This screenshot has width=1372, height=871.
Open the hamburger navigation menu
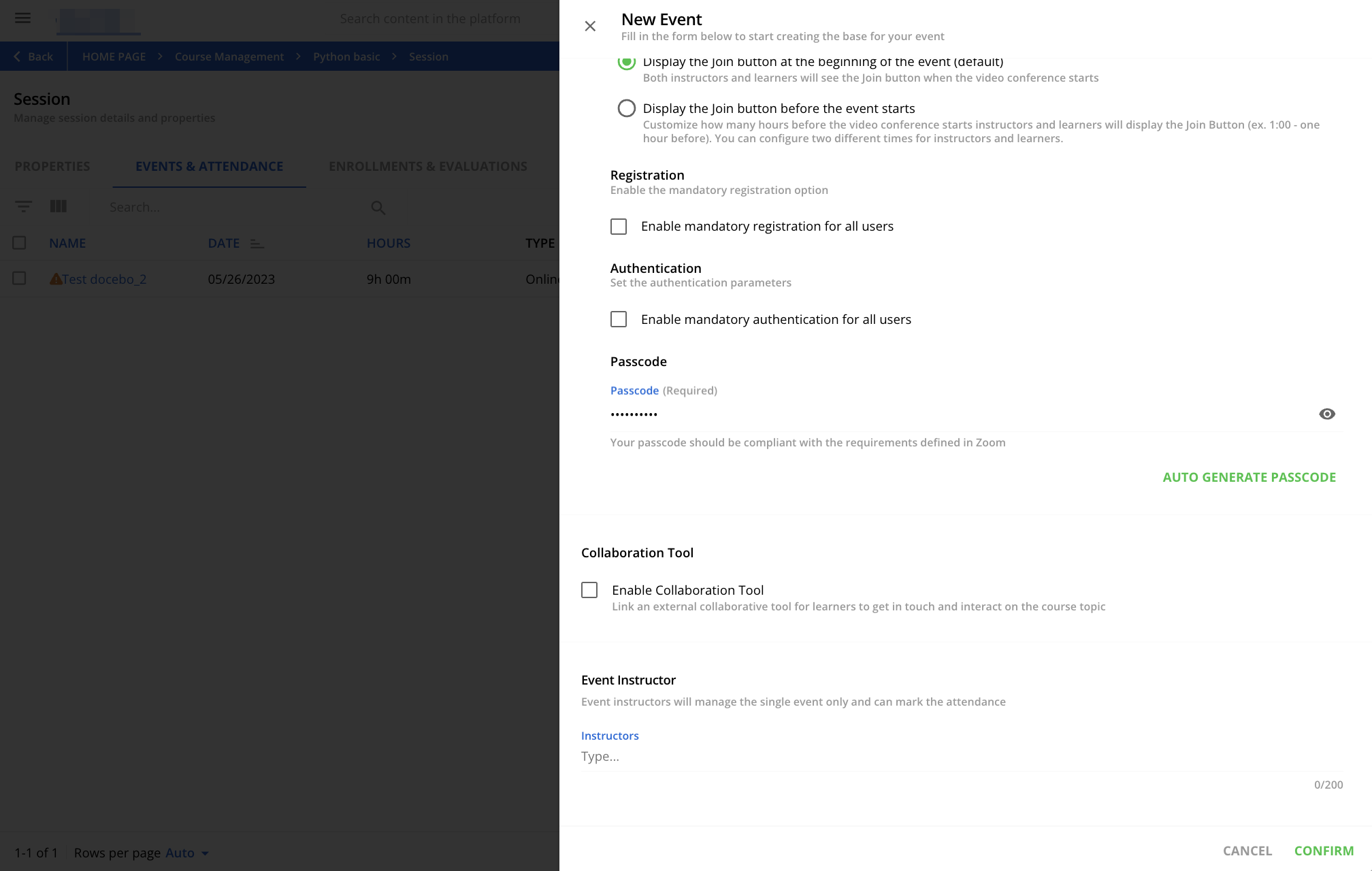point(22,18)
